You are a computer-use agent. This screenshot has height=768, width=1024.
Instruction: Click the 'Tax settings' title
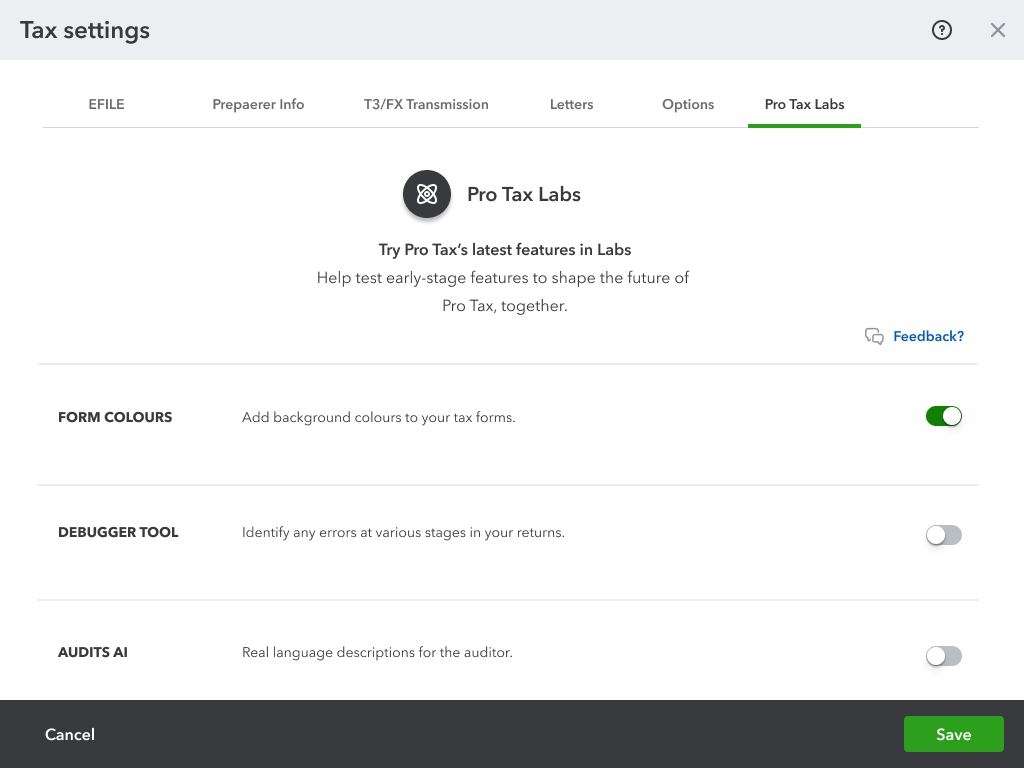tap(85, 31)
